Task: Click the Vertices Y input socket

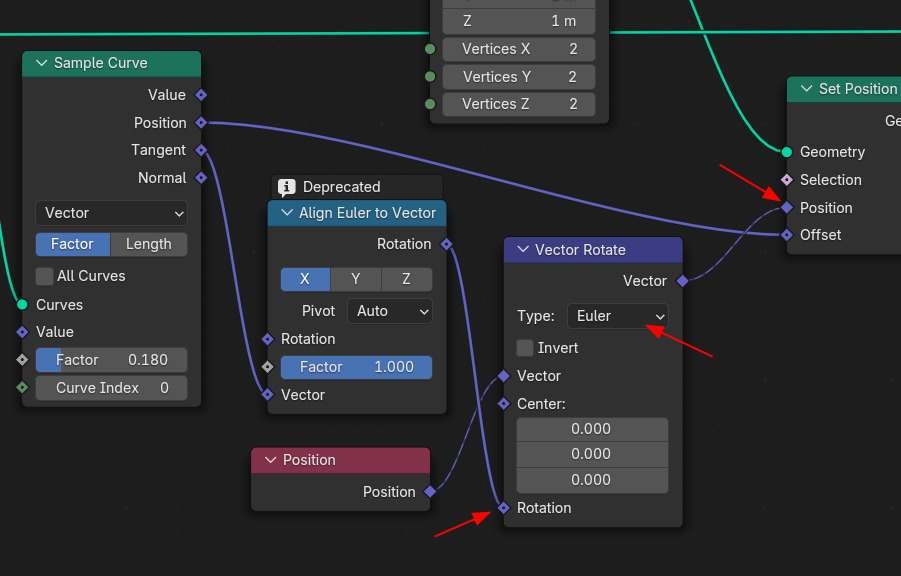Action: click(x=430, y=76)
